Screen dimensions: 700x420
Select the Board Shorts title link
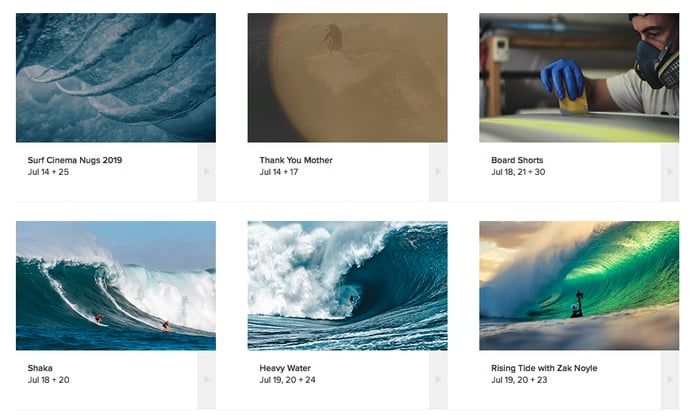(x=517, y=160)
